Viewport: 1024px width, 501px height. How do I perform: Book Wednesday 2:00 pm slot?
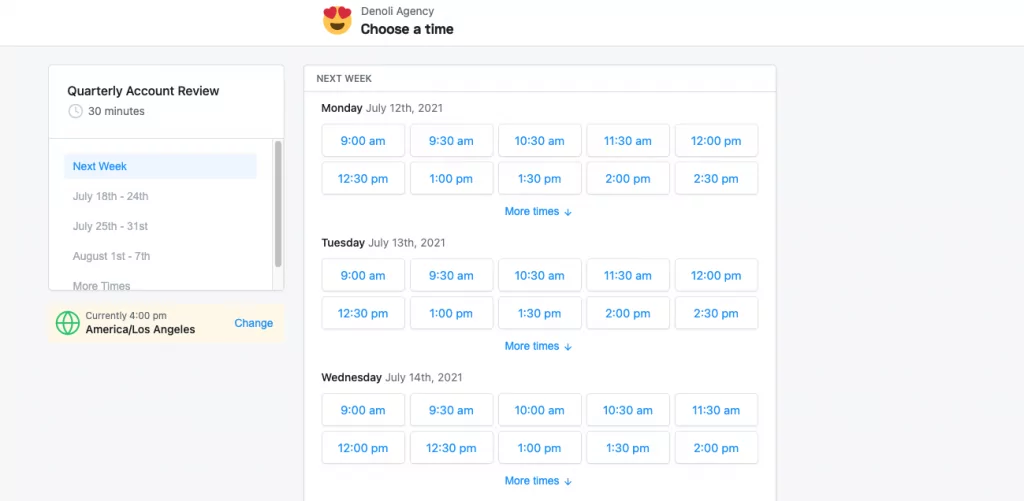point(716,448)
